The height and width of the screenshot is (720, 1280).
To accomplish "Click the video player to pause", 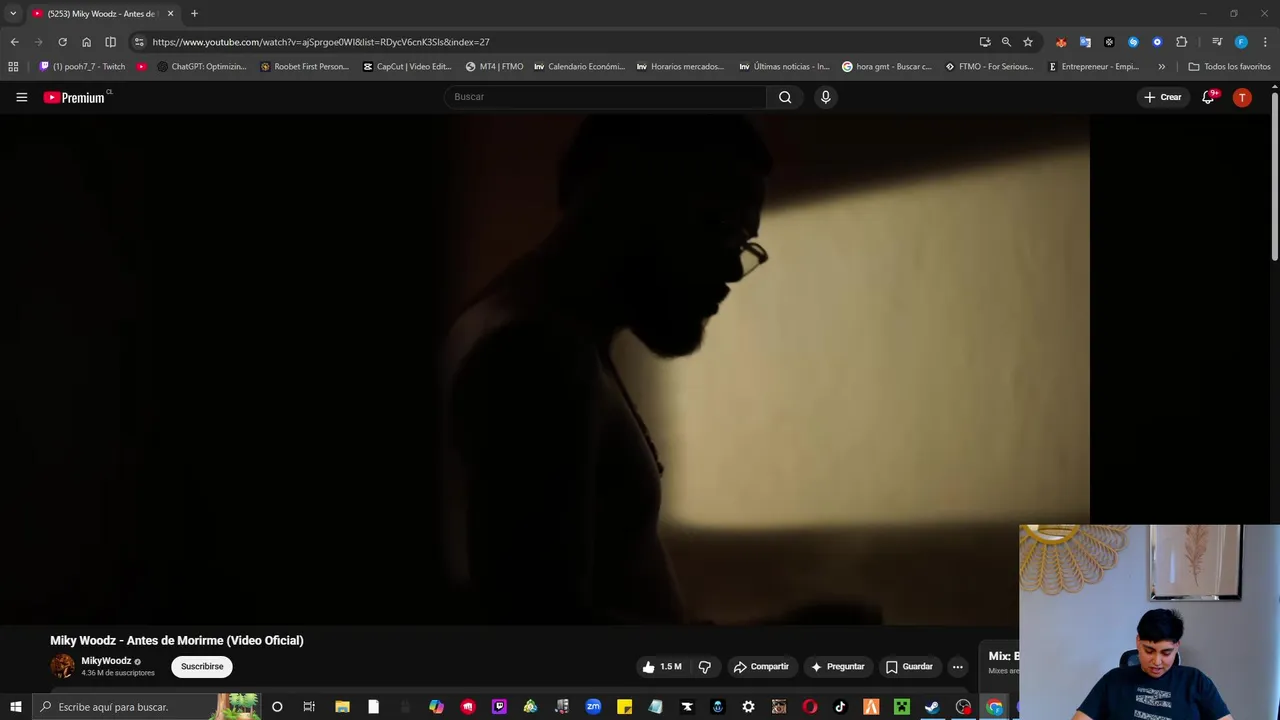I will click(x=545, y=370).
